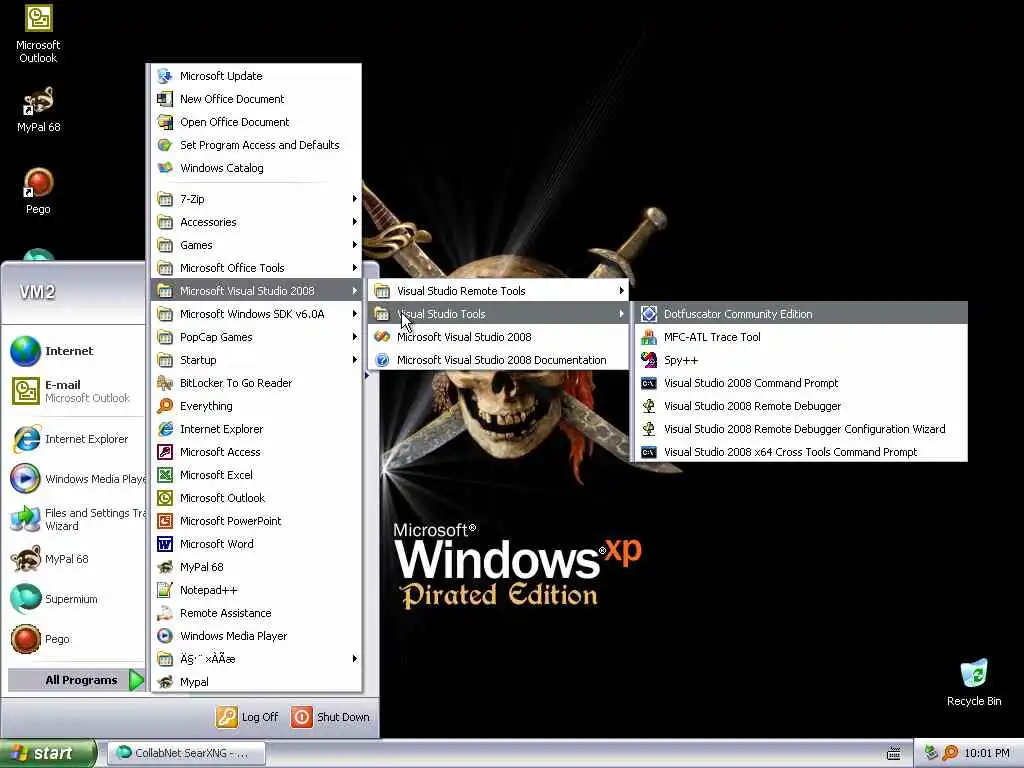Open Files and Settings Transfer Wizard
The image size is (1024, 768).
[x=75, y=519]
